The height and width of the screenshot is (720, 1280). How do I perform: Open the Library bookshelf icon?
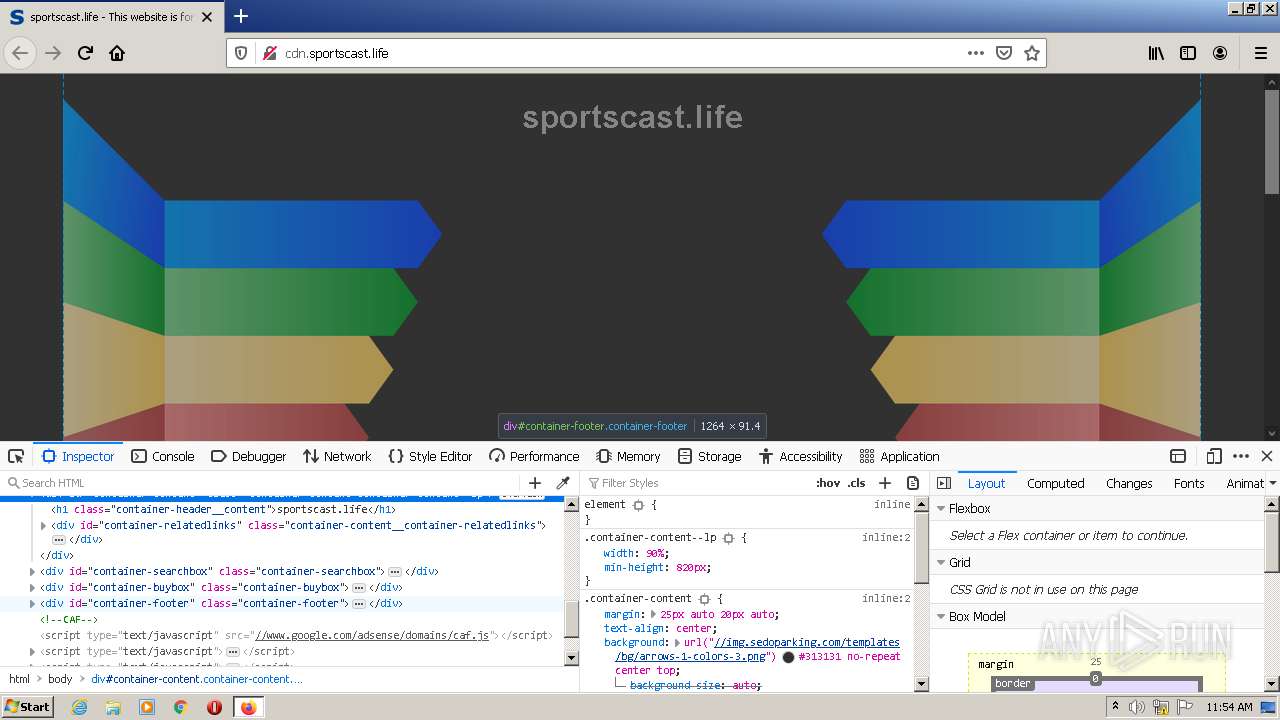tap(1156, 53)
